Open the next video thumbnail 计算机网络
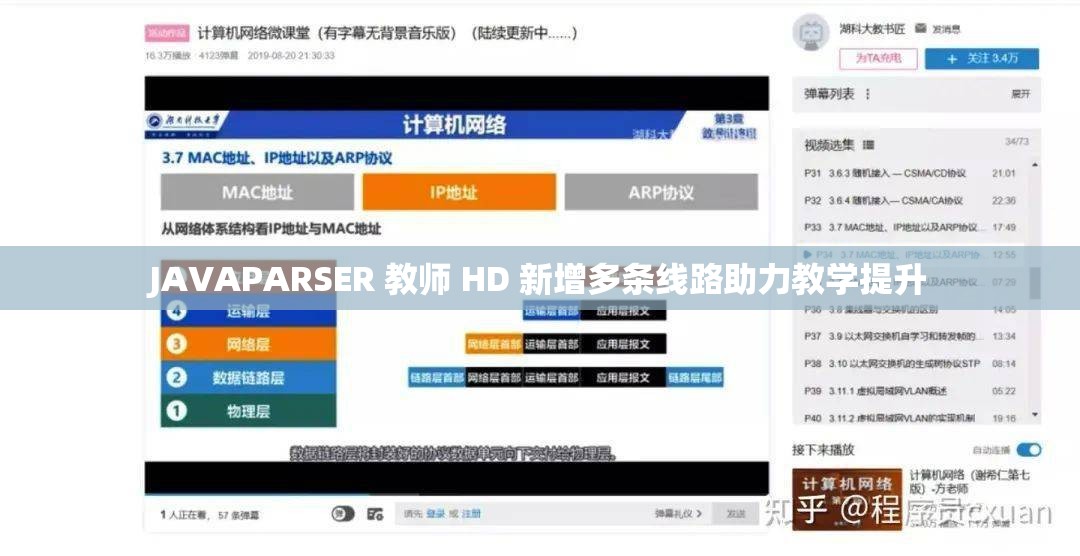 (847, 500)
